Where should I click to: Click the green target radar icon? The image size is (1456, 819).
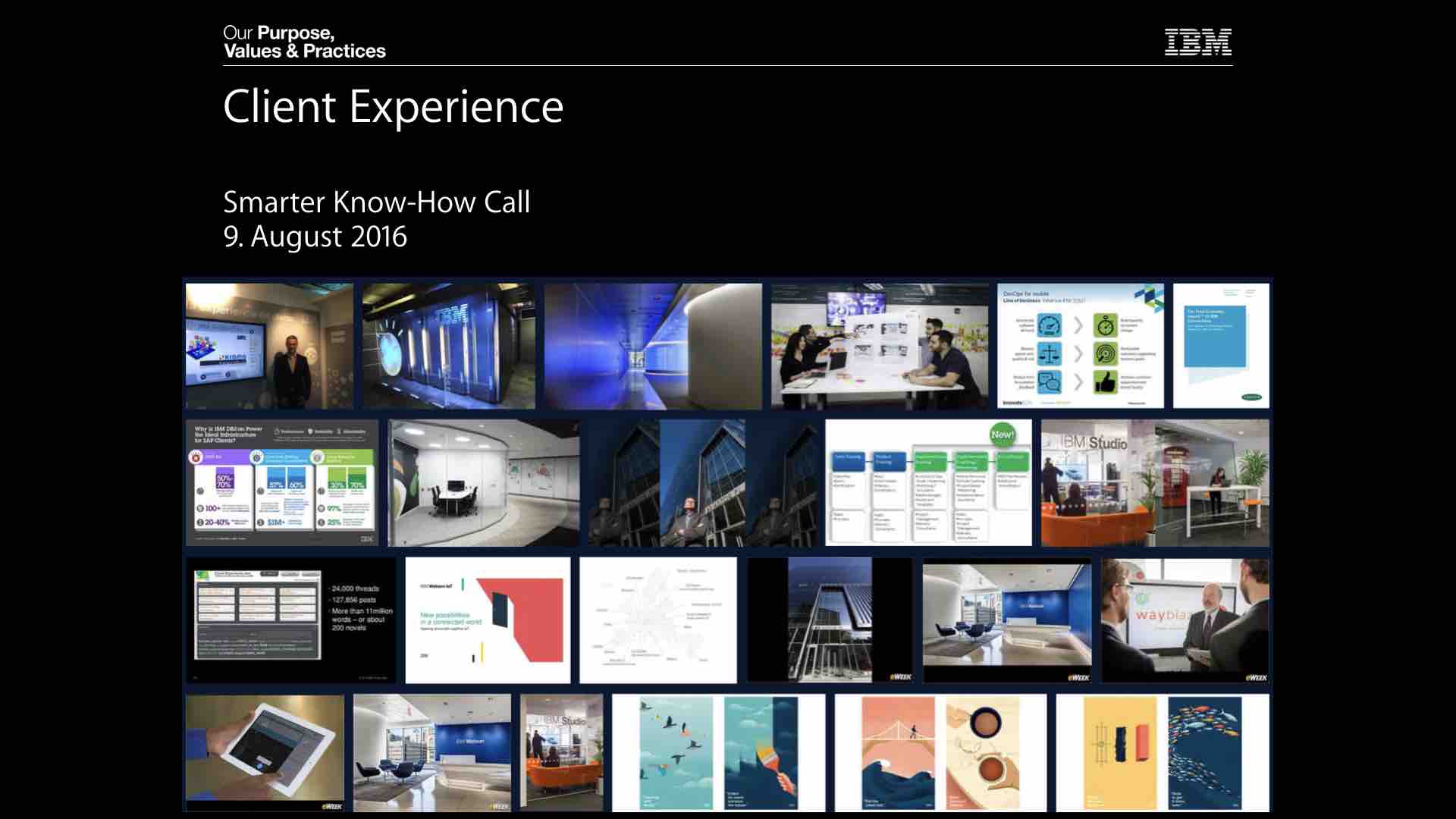click(1106, 354)
